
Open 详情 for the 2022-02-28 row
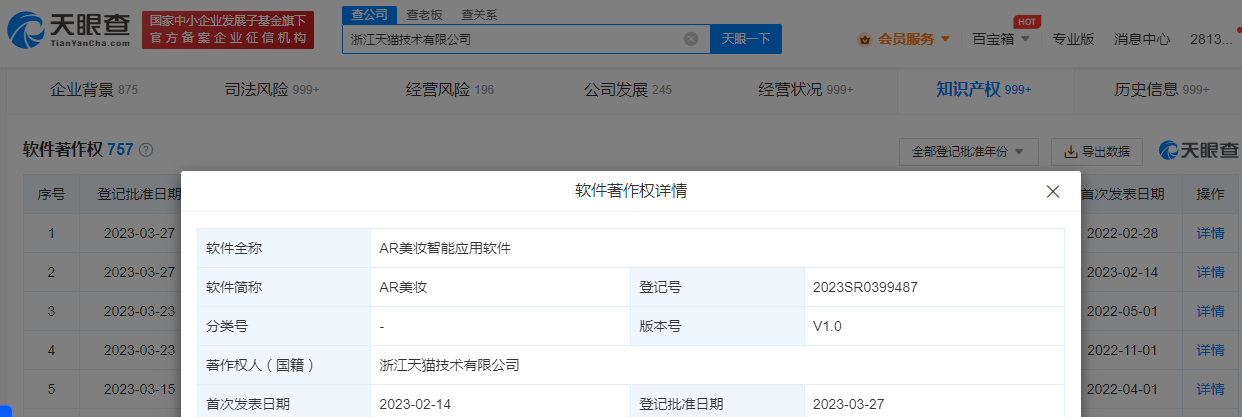pyautogui.click(x=1210, y=233)
